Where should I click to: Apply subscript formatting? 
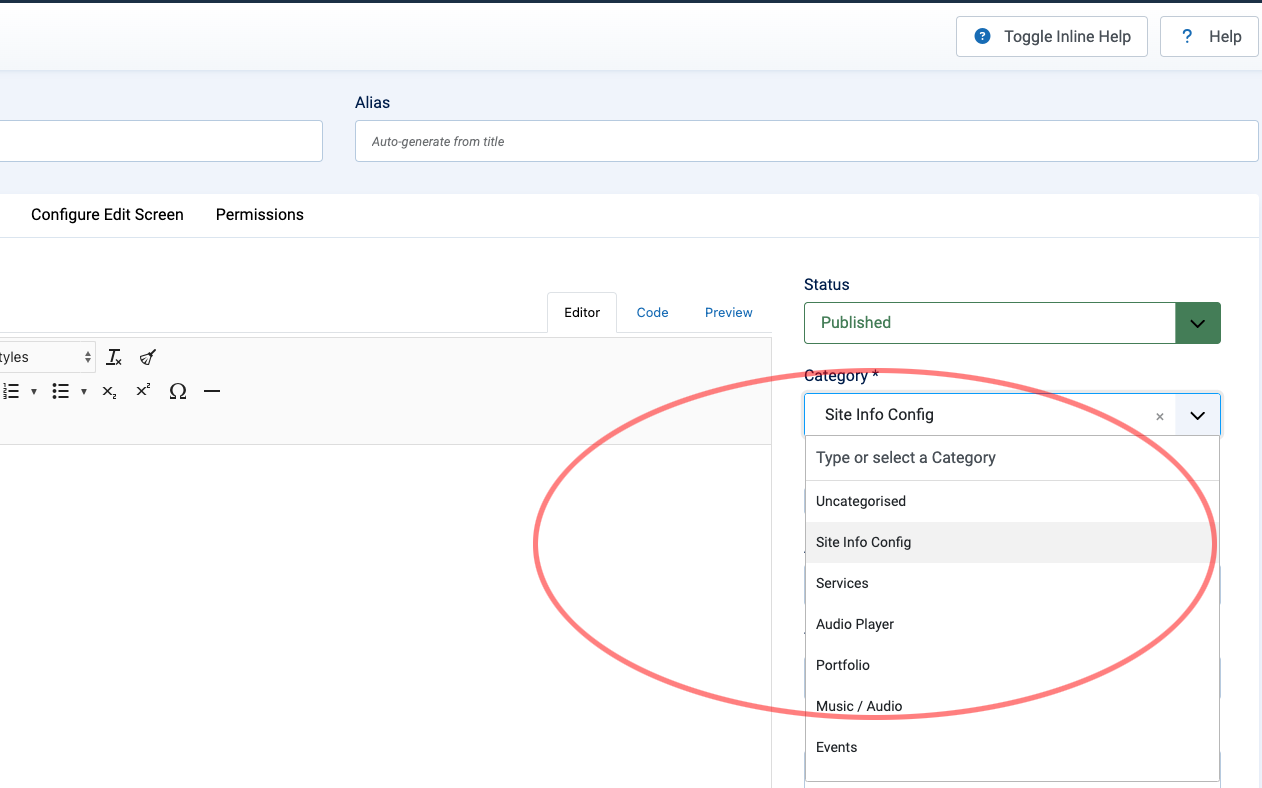pyautogui.click(x=109, y=391)
